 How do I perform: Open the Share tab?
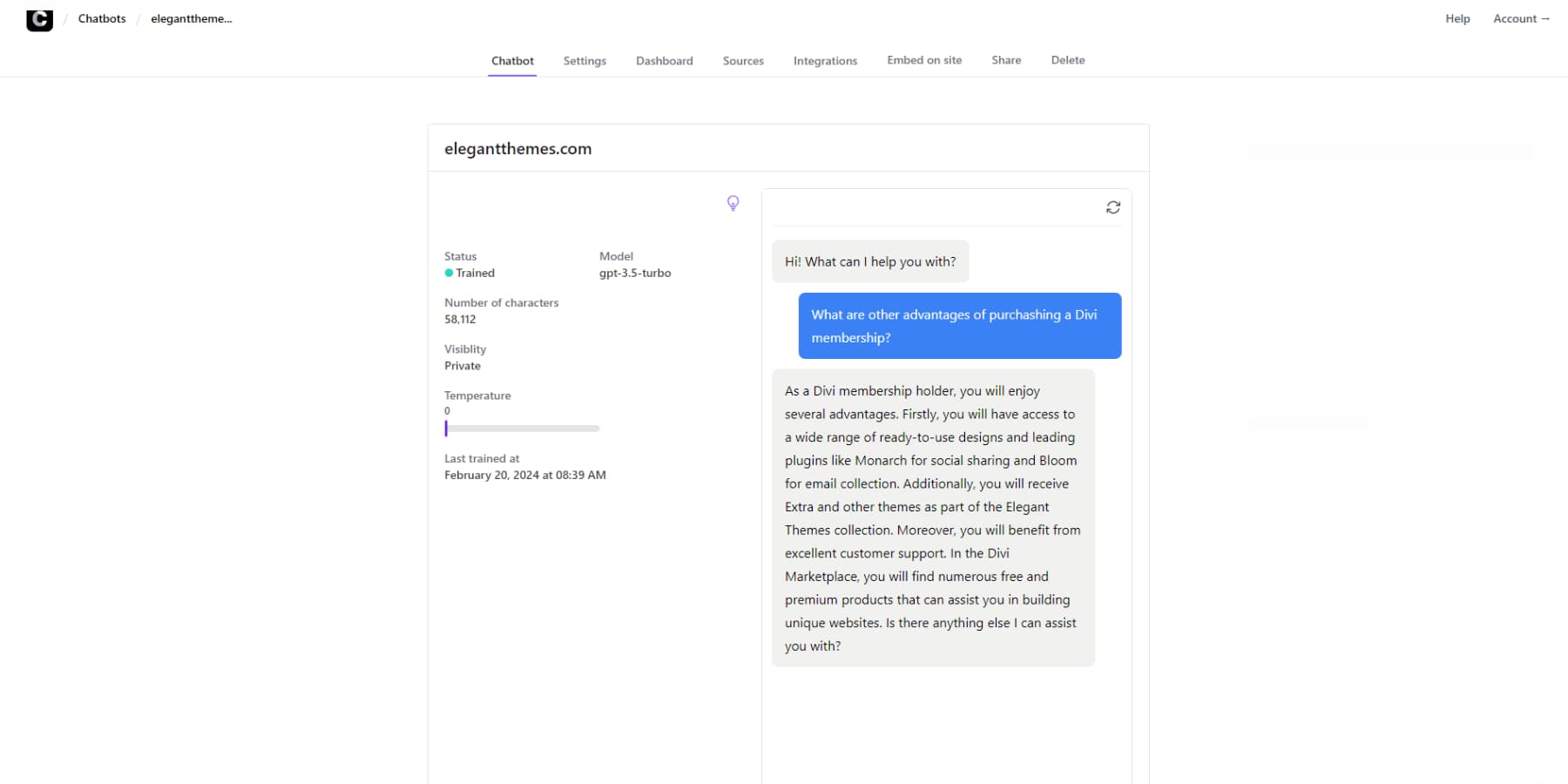[1006, 60]
